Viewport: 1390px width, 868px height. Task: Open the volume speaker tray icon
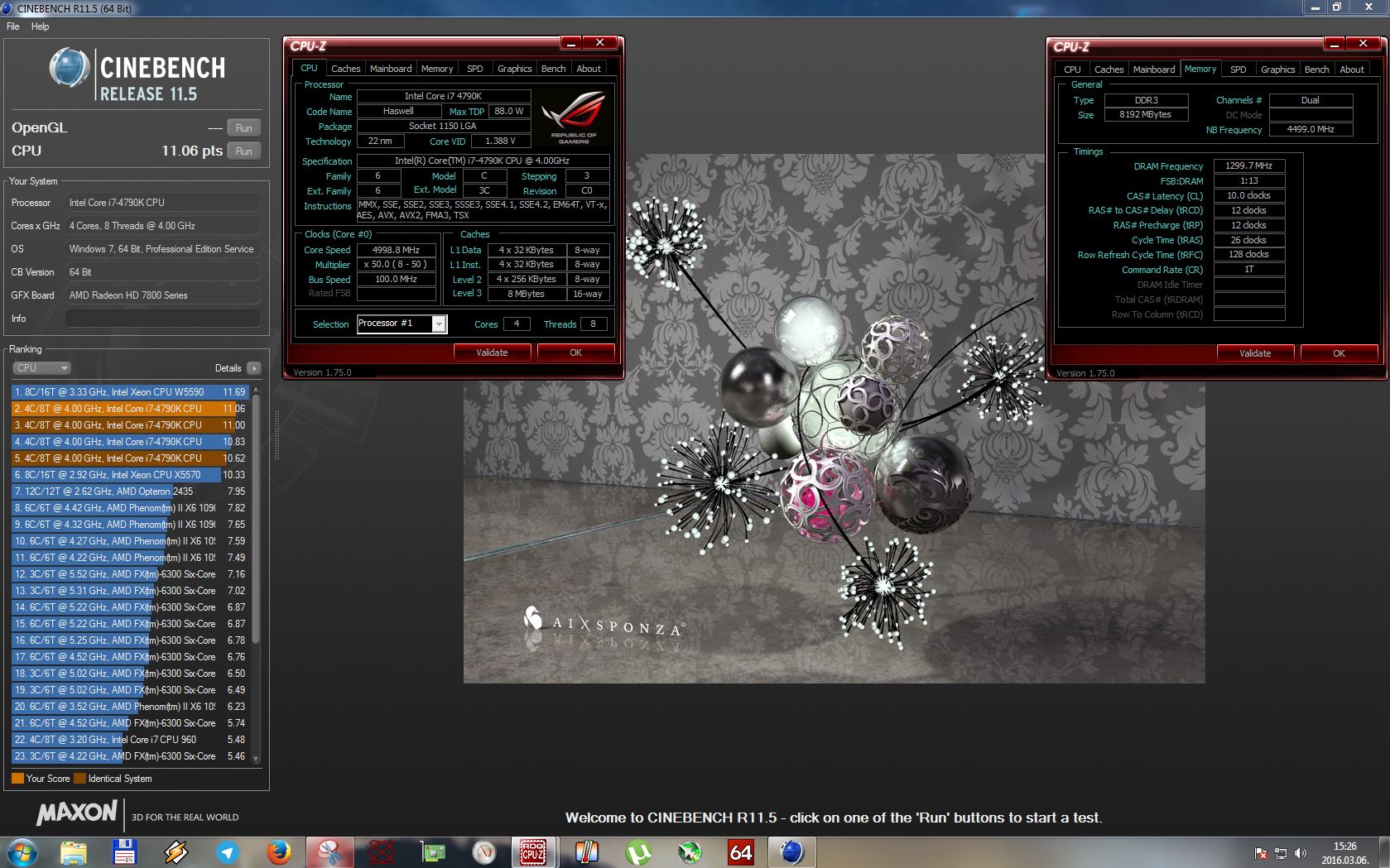pos(1301,853)
